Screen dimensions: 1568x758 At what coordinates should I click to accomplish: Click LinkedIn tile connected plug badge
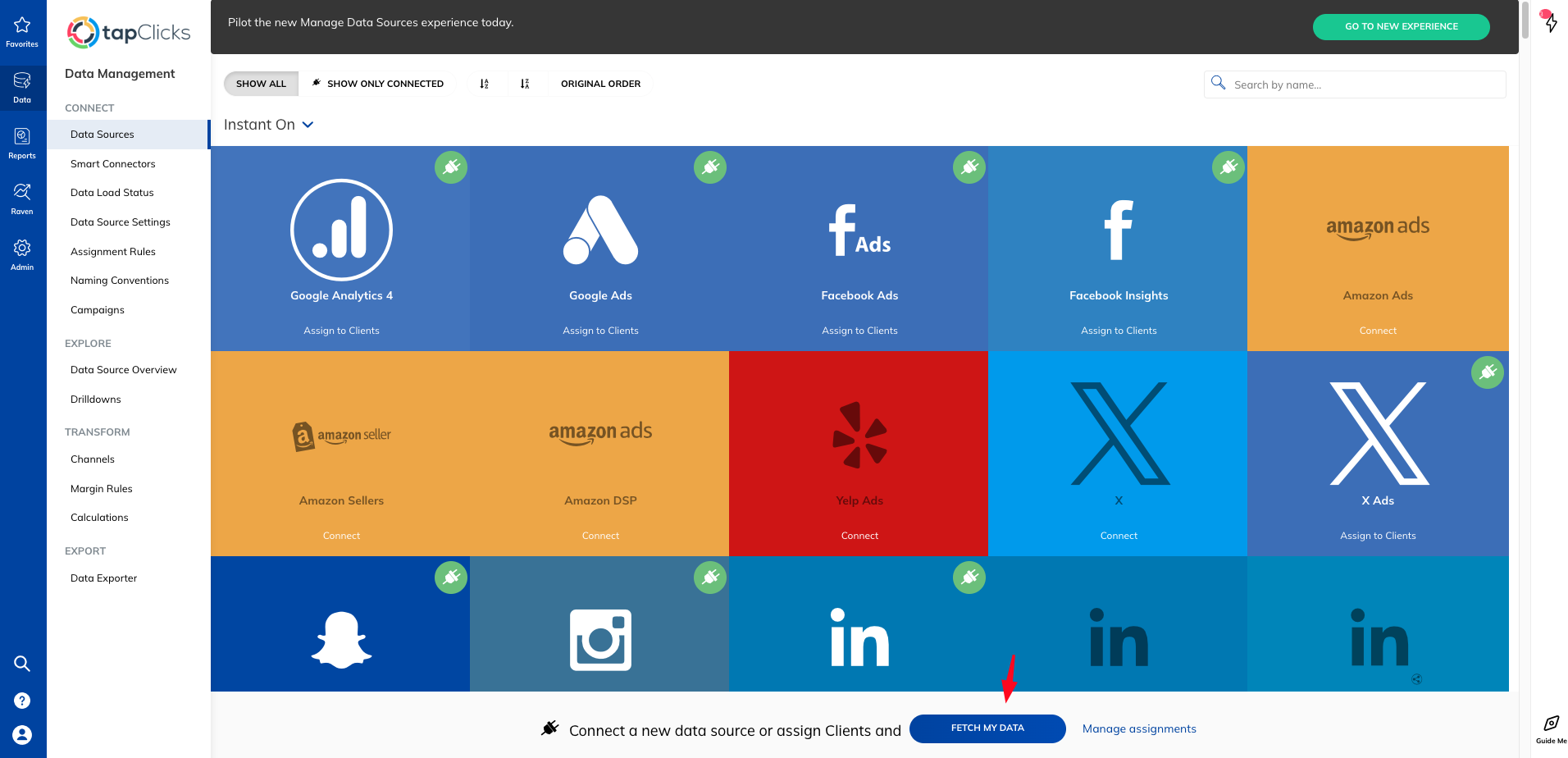tap(969, 578)
